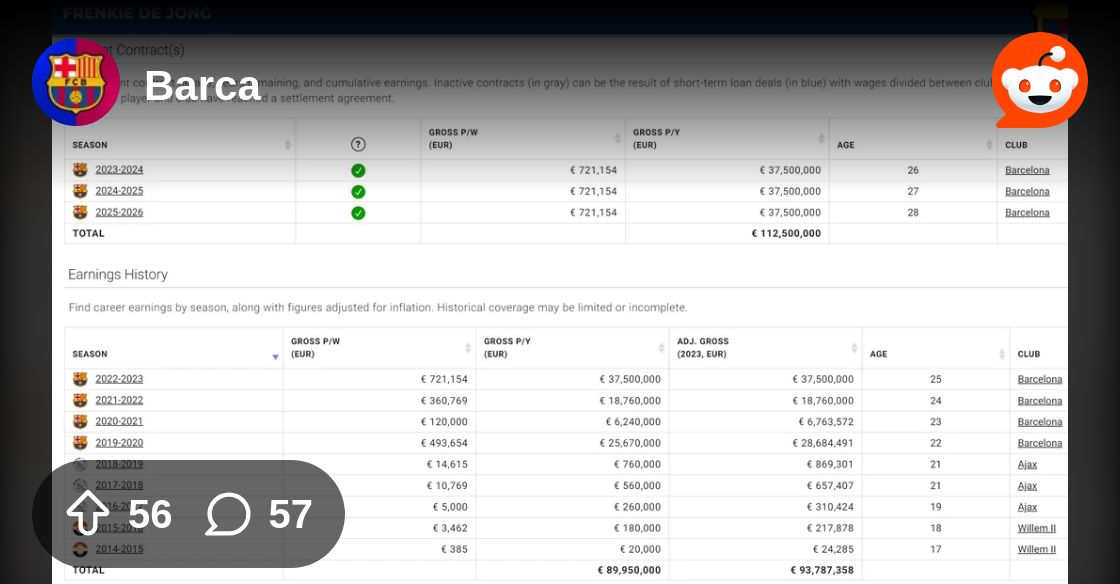Open the 2021-2022 season link
This screenshot has height=584, width=1120.
pyautogui.click(x=119, y=400)
